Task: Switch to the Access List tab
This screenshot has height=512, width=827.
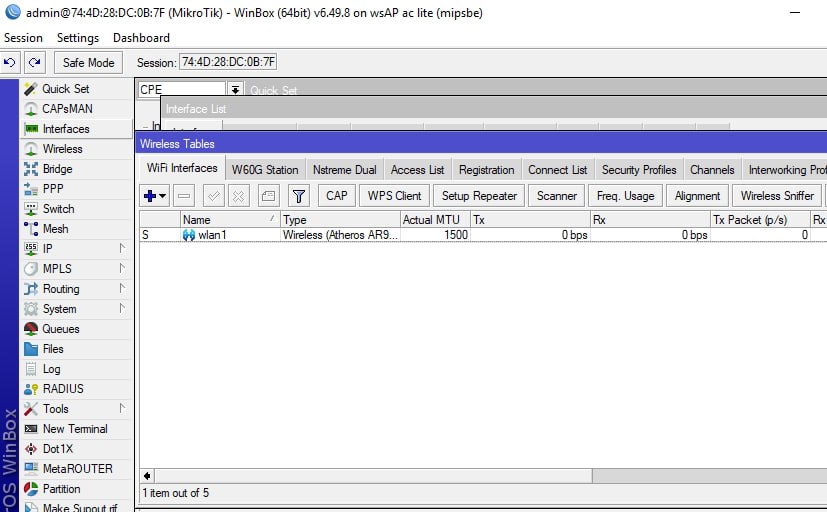Action: [x=417, y=170]
